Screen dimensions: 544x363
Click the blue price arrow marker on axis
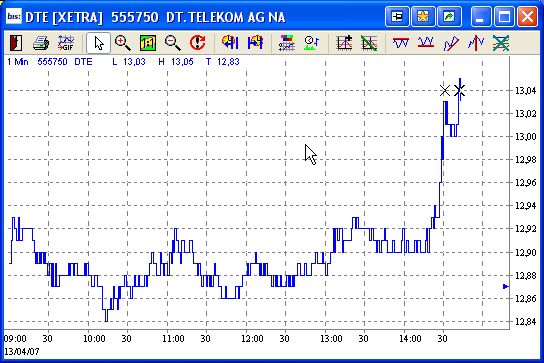pyautogui.click(x=506, y=287)
